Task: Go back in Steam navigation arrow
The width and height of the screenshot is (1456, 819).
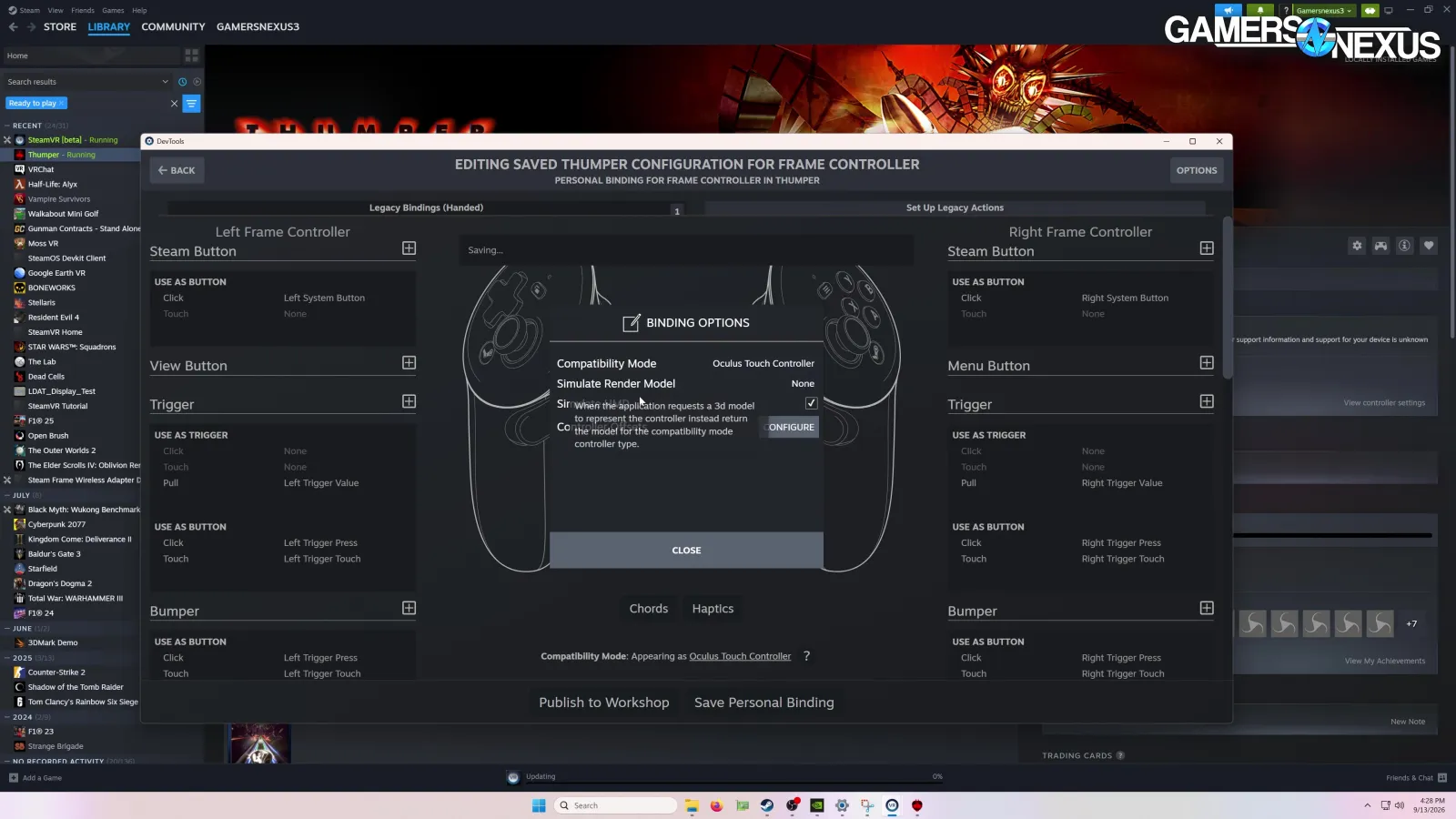Action: point(13,27)
